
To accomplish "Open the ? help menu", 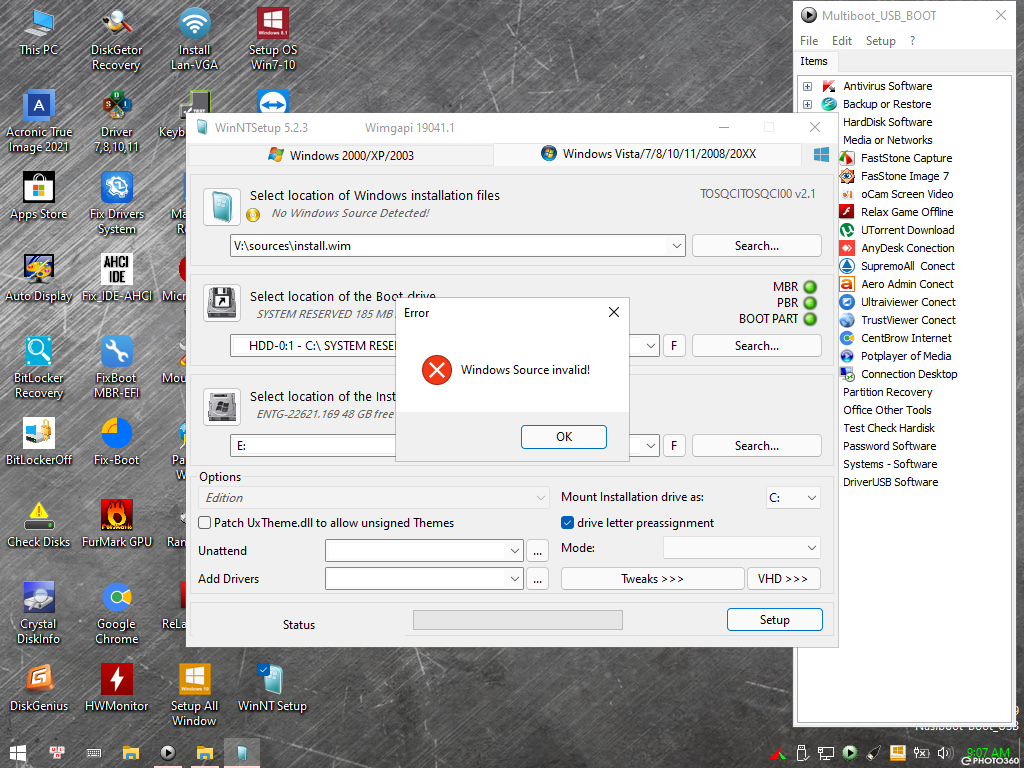I will pos(912,40).
